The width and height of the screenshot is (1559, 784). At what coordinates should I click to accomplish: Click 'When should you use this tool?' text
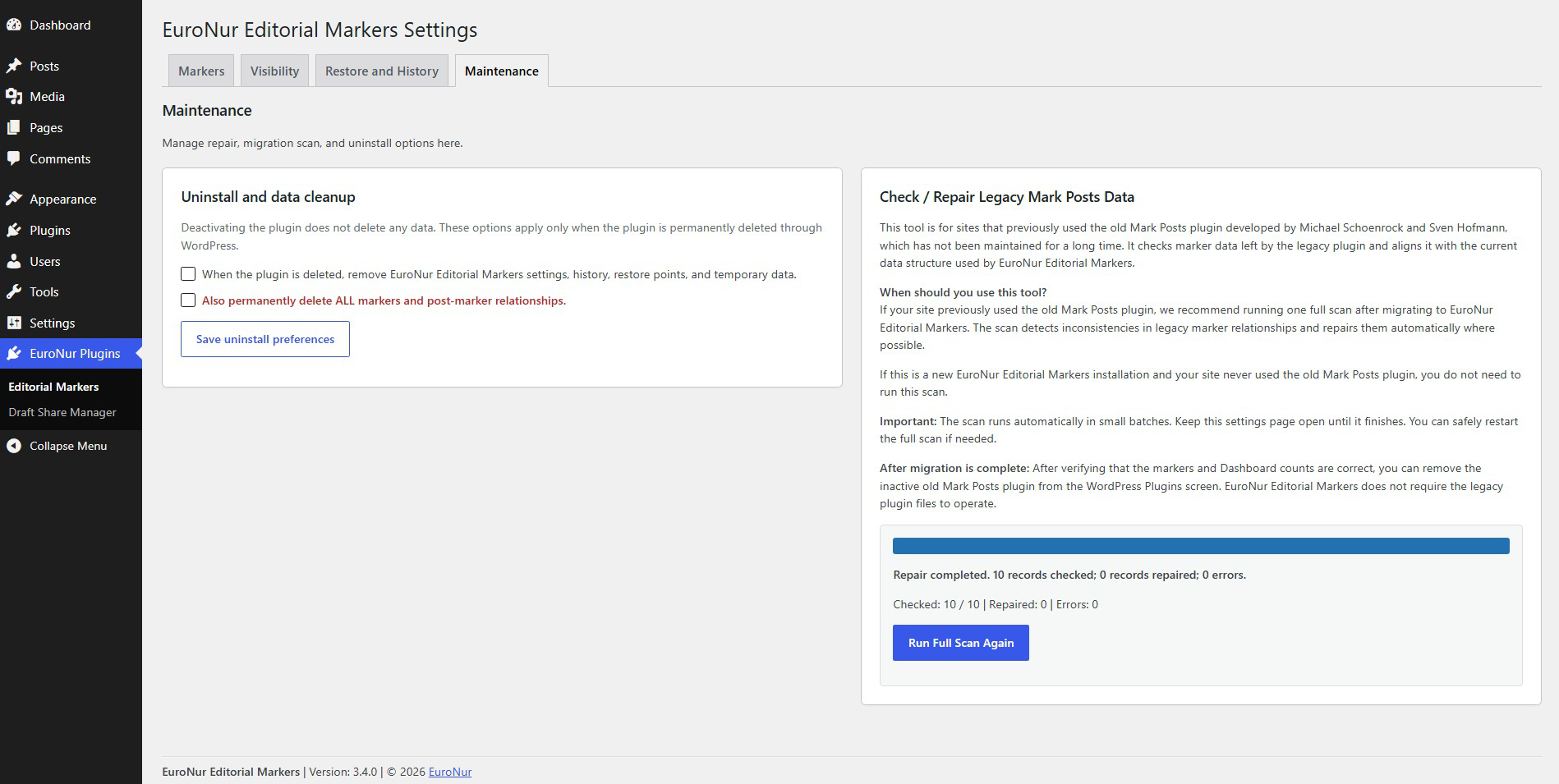pos(963,292)
